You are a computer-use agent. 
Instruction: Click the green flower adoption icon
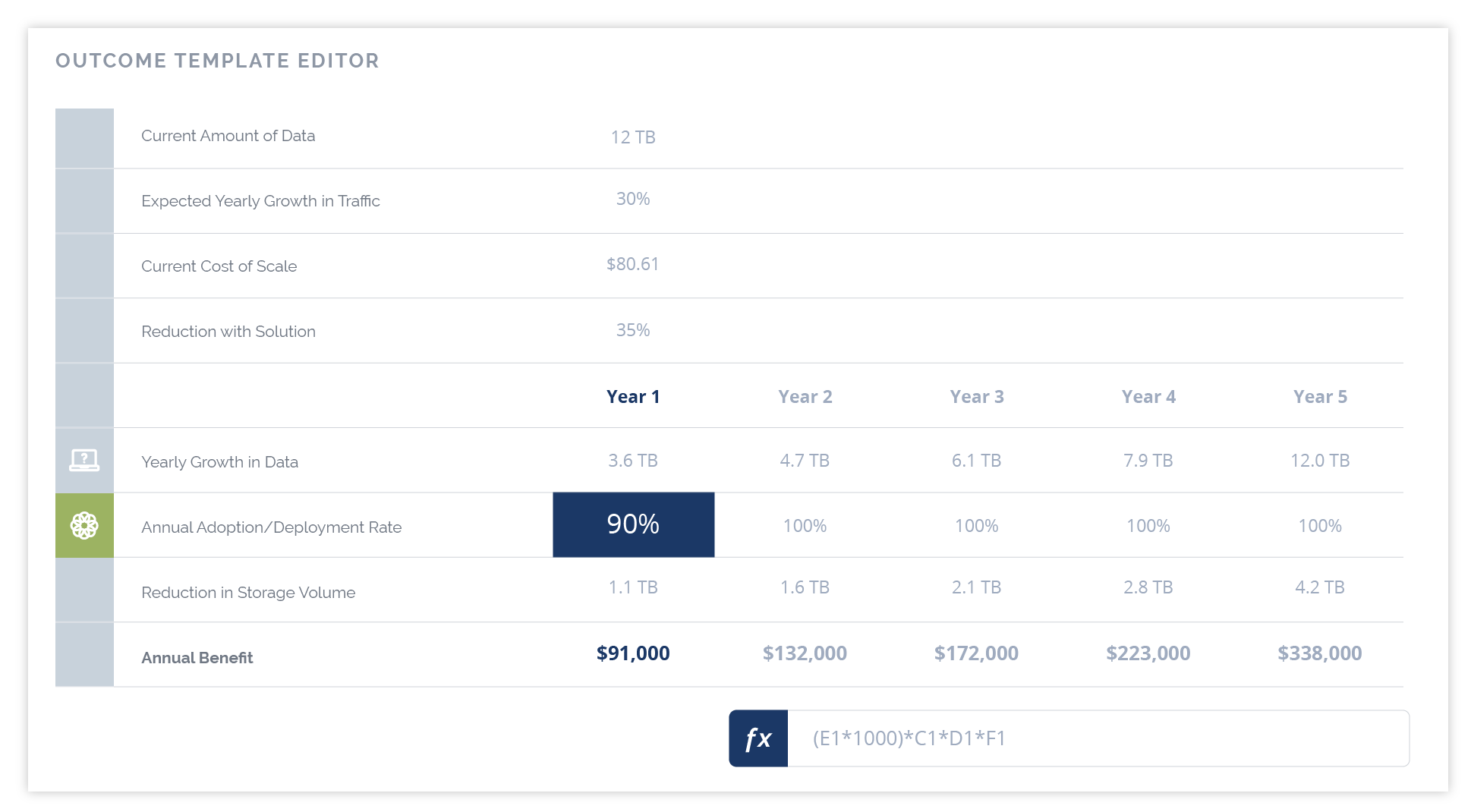point(84,525)
